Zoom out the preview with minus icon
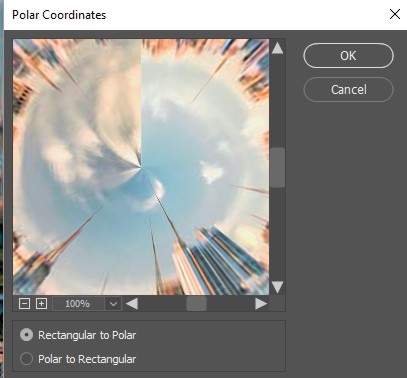 pos(24,304)
